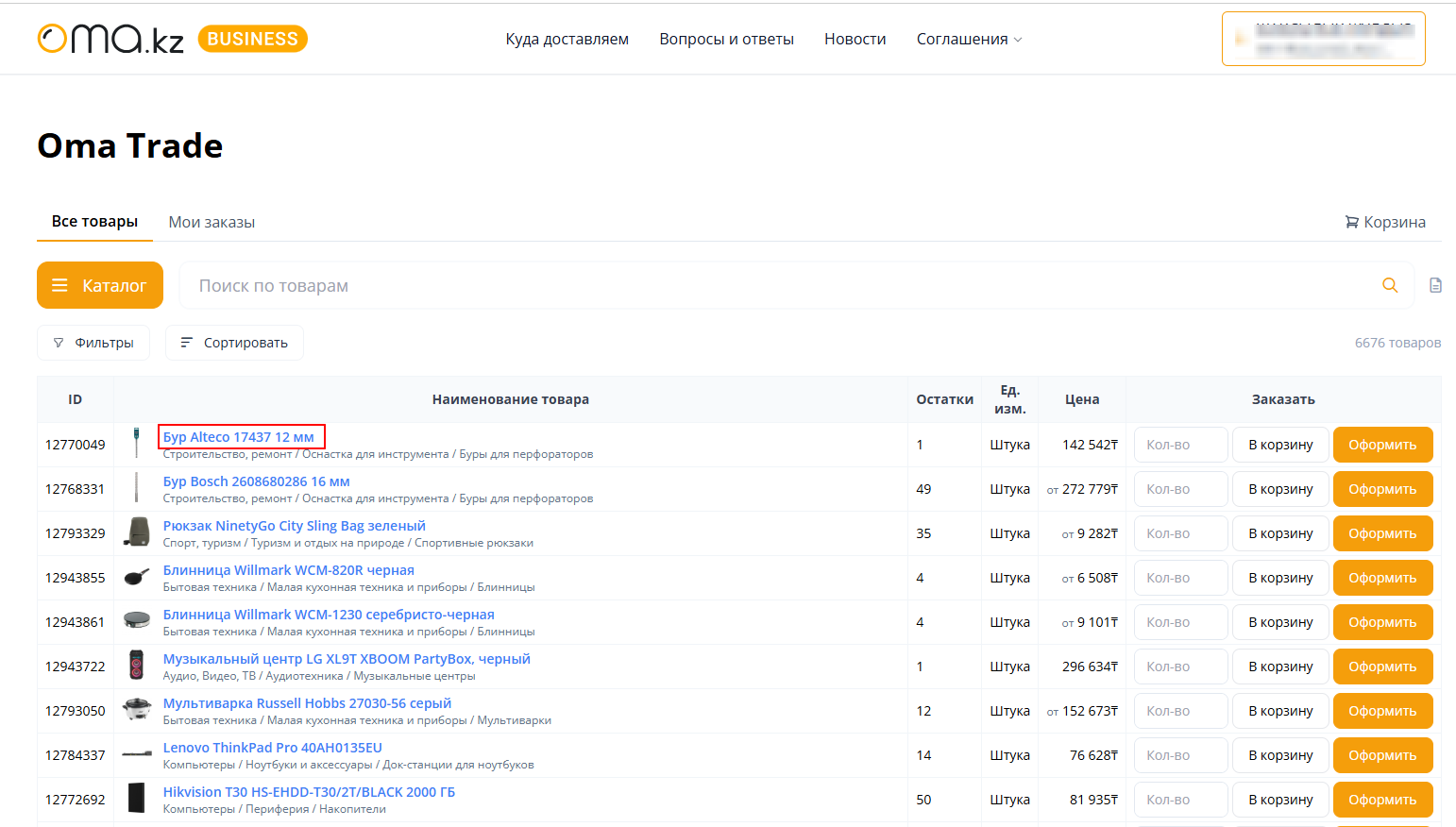Click Оформить for Lenovo ThinkPad Pro

pyautogui.click(x=1382, y=755)
